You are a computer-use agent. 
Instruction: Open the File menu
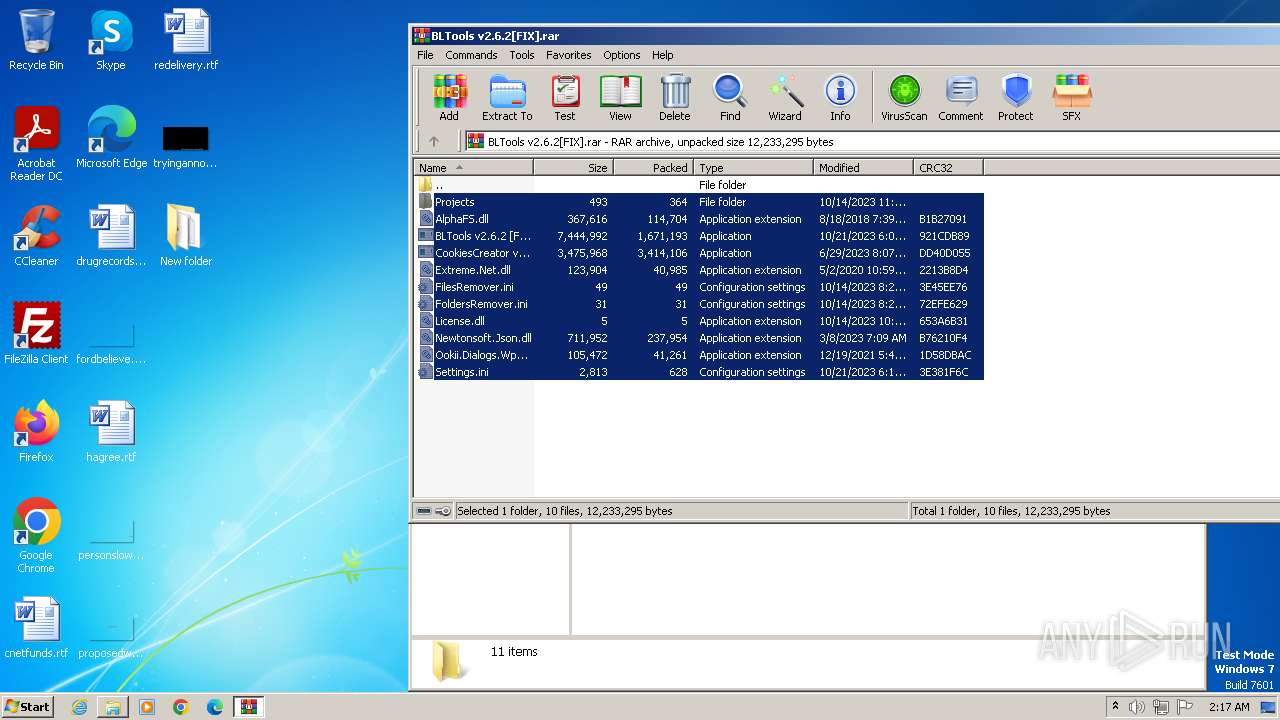click(425, 55)
